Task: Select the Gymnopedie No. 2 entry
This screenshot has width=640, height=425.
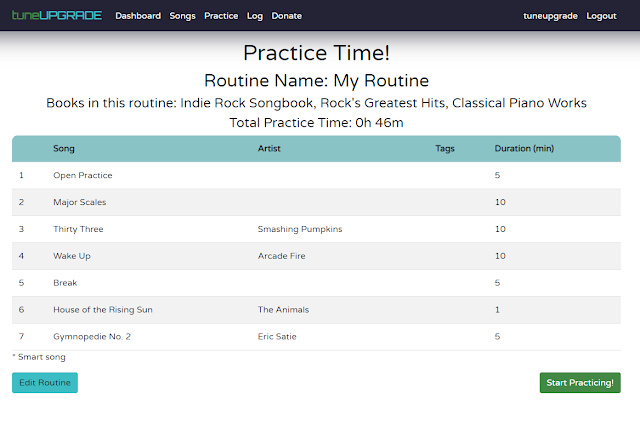Action: [92, 337]
